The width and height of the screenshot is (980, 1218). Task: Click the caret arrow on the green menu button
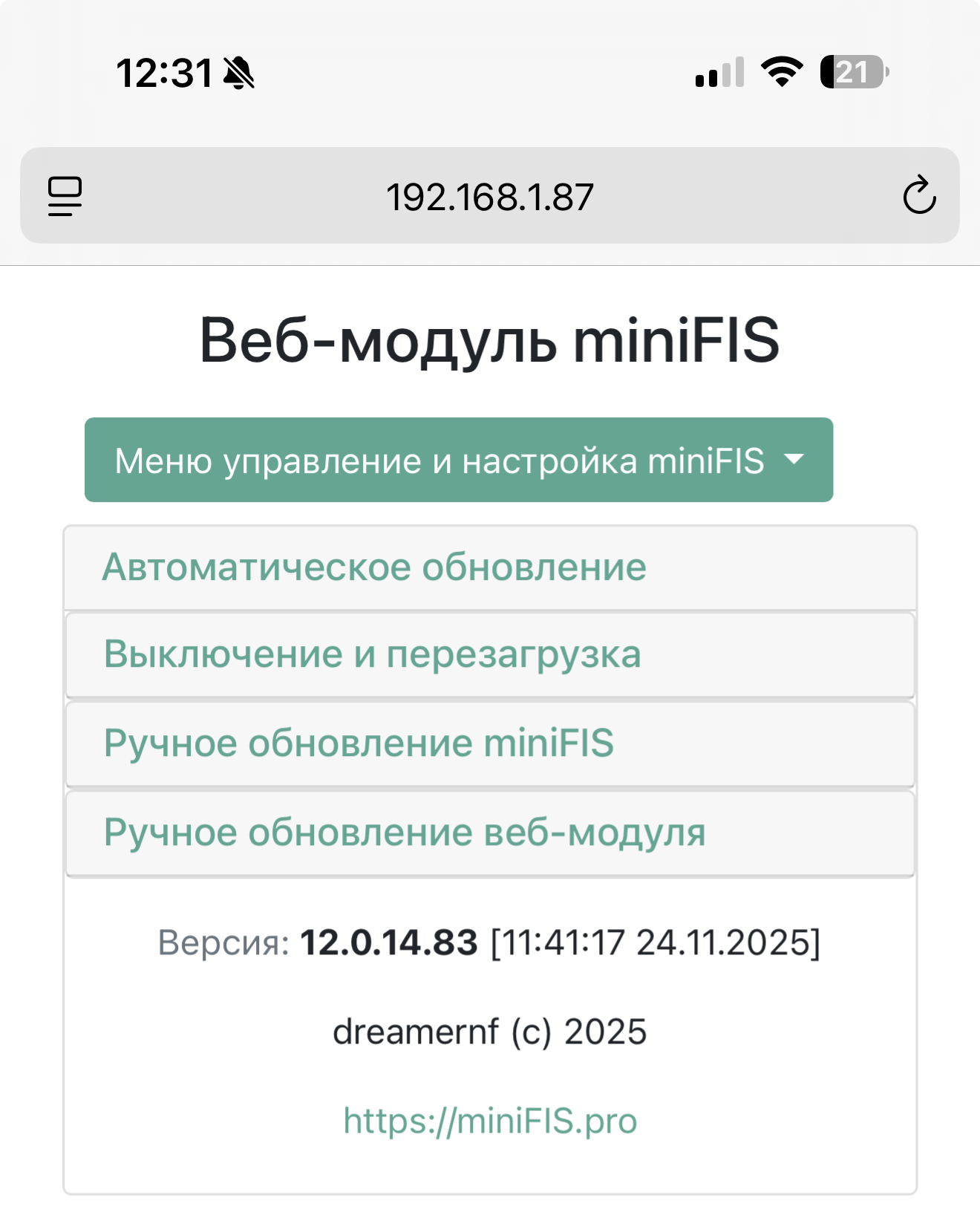tap(794, 459)
